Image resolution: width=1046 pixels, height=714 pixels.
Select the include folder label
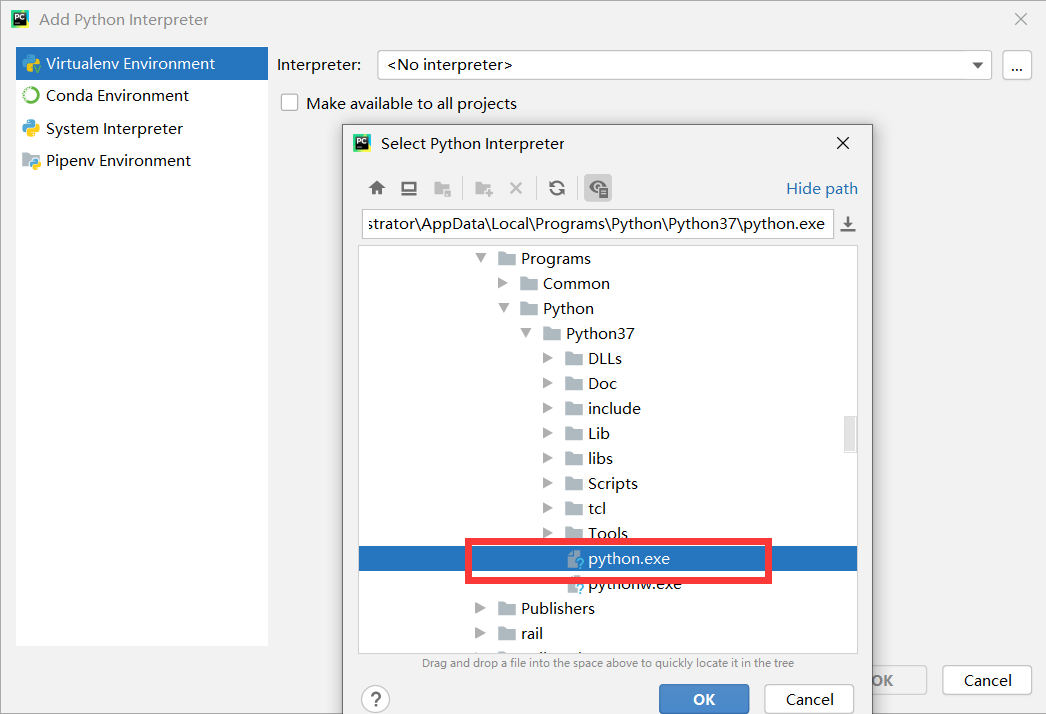tap(614, 408)
